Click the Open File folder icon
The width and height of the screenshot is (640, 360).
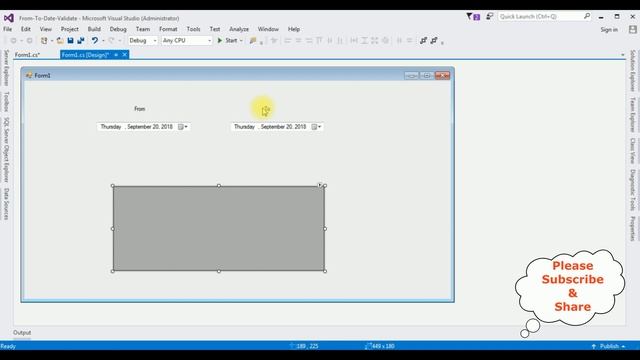pos(60,40)
